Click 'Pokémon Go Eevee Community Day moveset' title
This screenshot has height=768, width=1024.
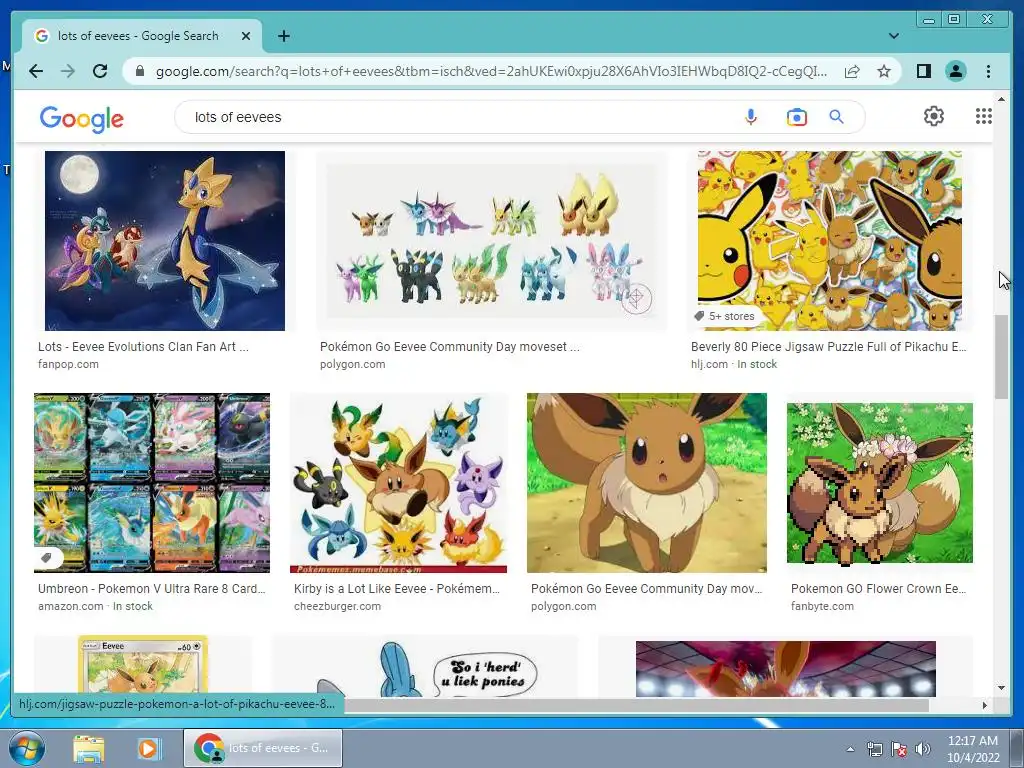click(x=449, y=347)
